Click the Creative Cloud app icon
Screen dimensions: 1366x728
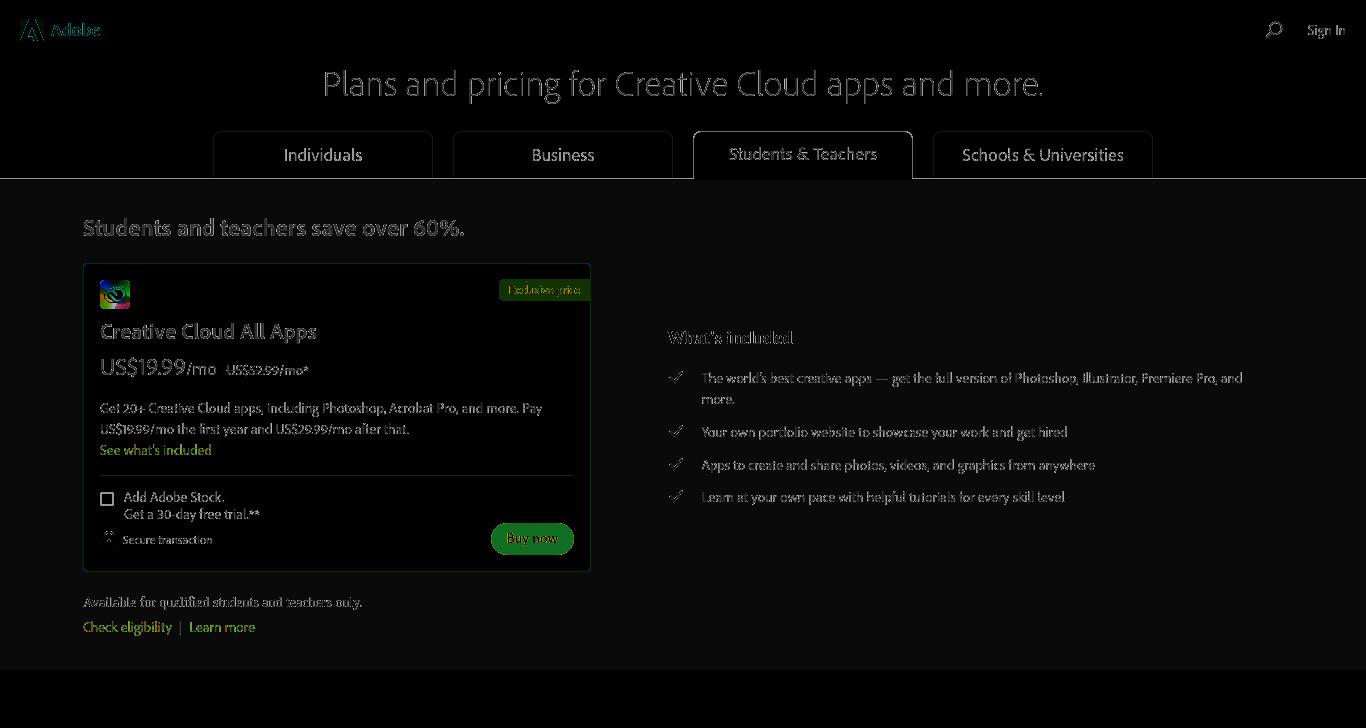click(115, 294)
